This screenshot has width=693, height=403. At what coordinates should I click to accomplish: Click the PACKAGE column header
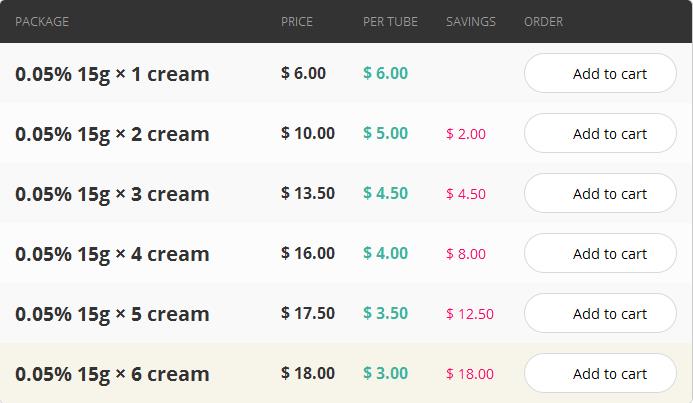(42, 22)
